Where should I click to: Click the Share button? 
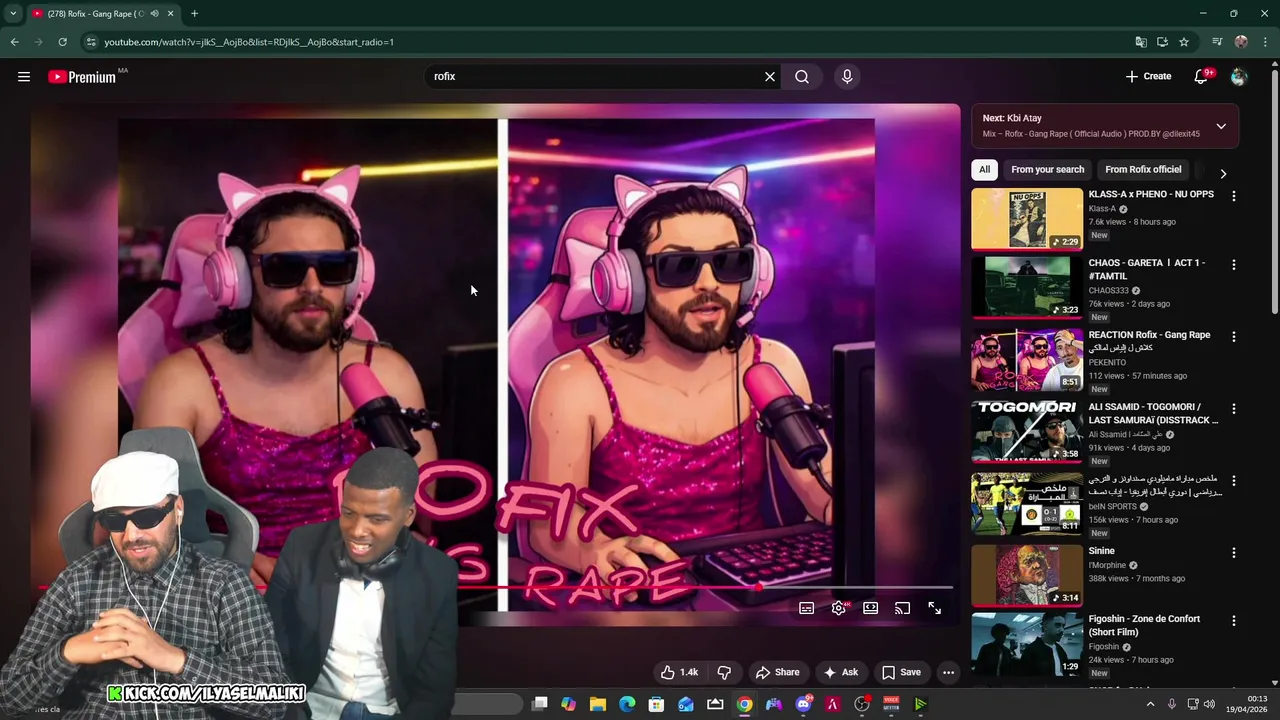[x=777, y=672]
